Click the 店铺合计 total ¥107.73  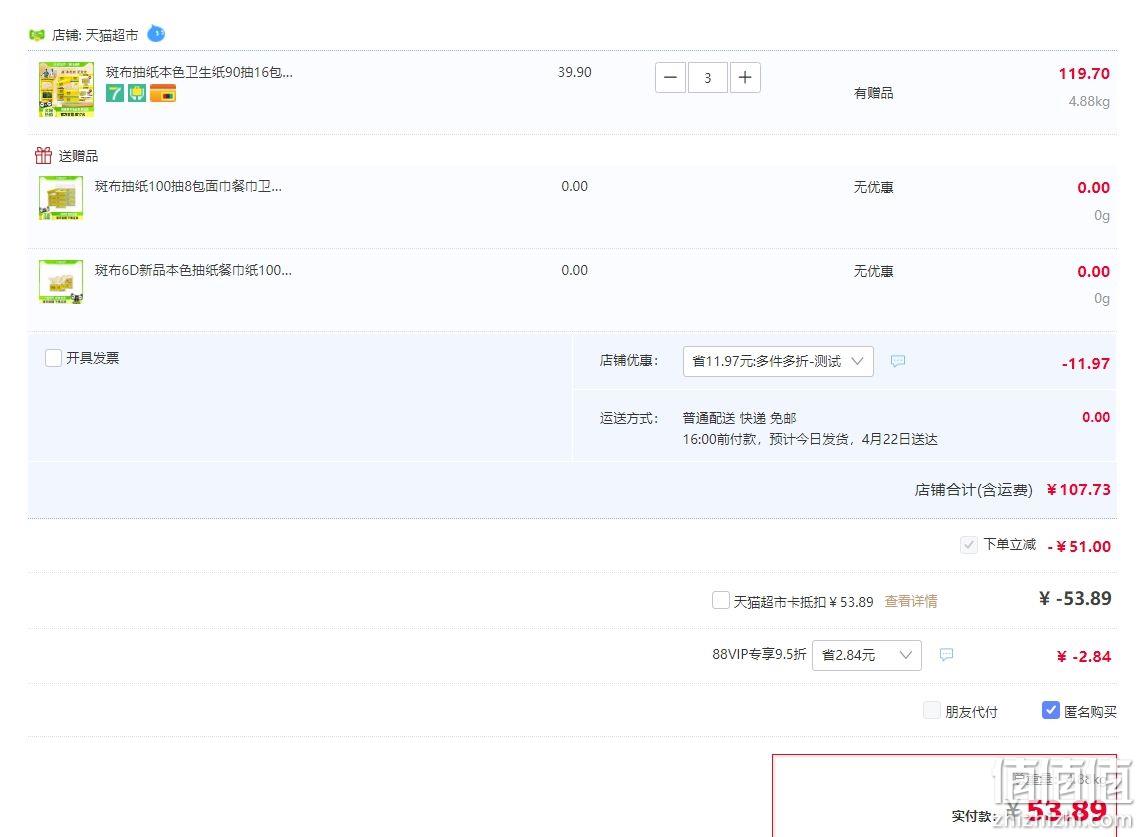(x=1079, y=490)
